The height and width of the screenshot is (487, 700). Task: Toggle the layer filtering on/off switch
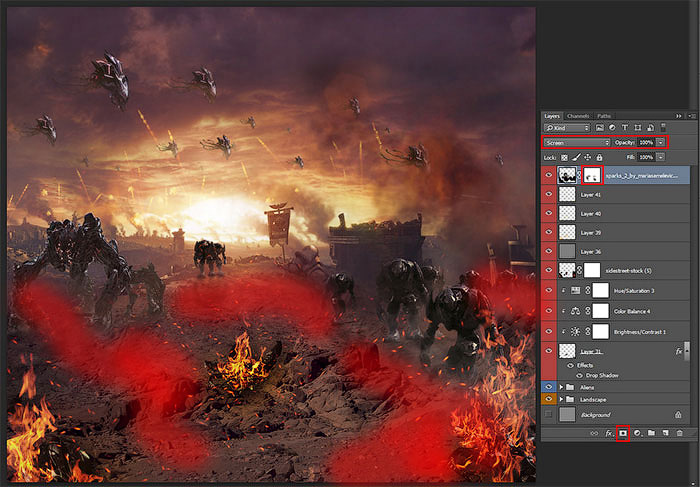point(663,128)
